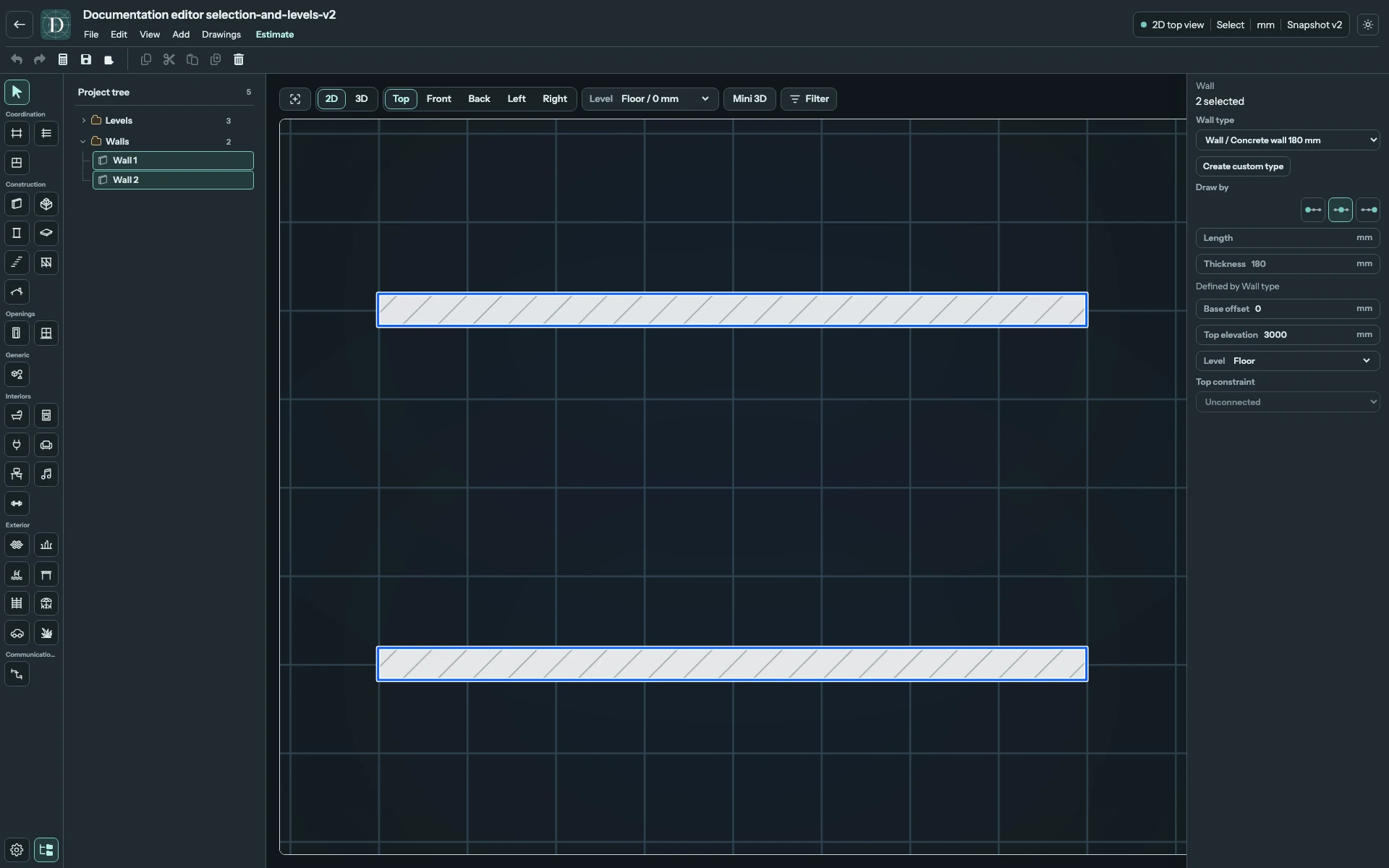The width and height of the screenshot is (1389, 868).
Task: Click the Mini 3D button
Action: [749, 99]
